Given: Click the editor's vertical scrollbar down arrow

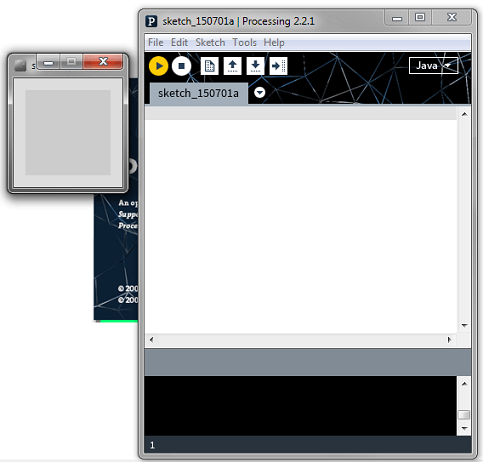Looking at the screenshot, I should (465, 325).
